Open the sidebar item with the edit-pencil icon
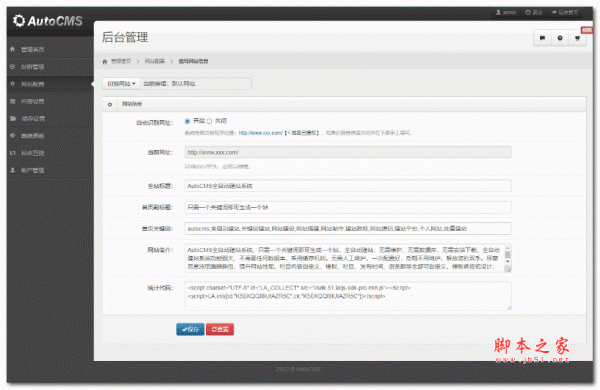The width and height of the screenshot is (600, 390). click(x=50, y=67)
